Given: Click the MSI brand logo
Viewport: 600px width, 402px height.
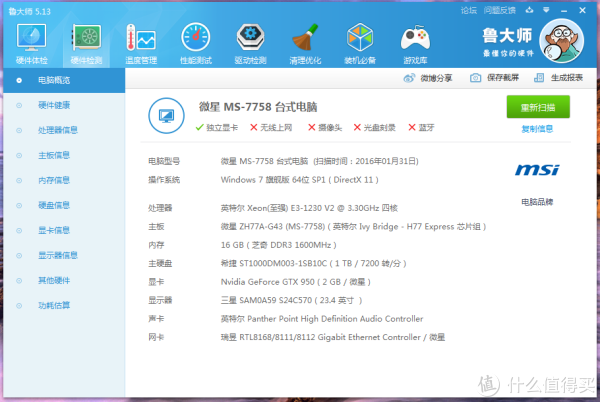Looking at the screenshot, I should (537, 170).
